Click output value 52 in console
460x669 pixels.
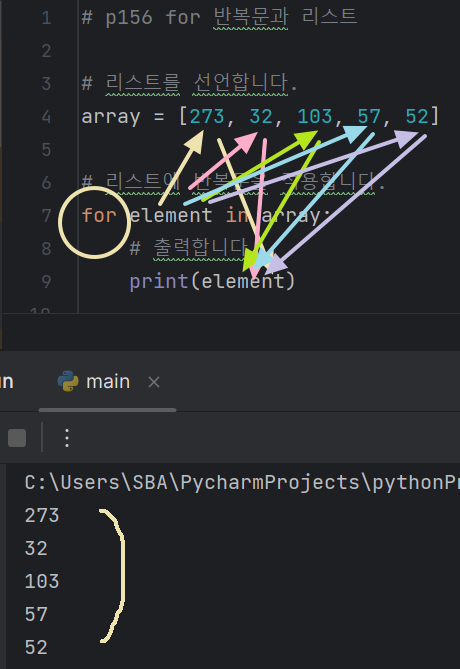click(36, 647)
